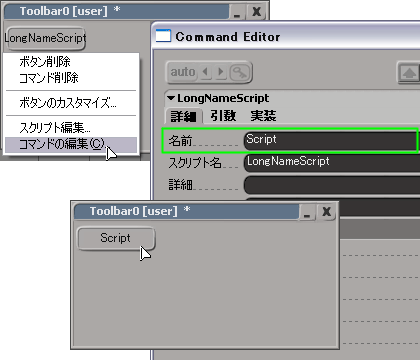This screenshot has width=420, height=360.
Task: Click the Command Editor title text
Action: [228, 37]
